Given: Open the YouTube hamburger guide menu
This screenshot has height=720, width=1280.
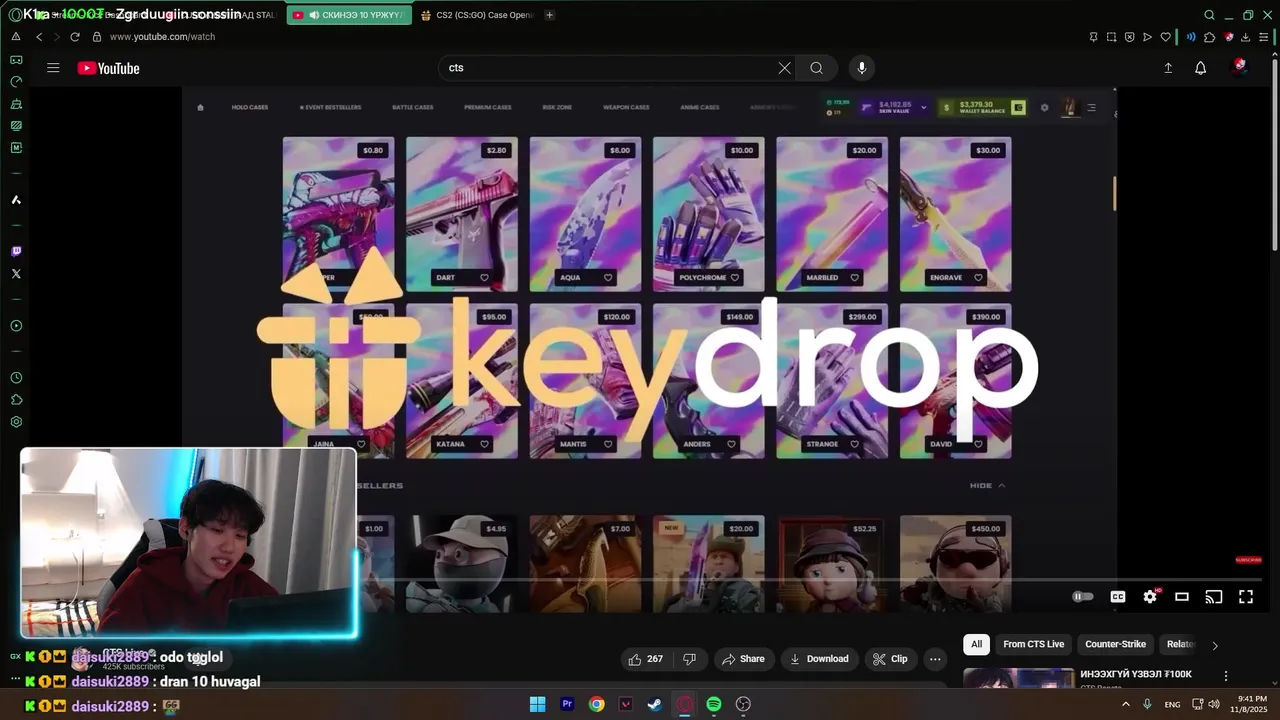Looking at the screenshot, I should click(x=53, y=68).
